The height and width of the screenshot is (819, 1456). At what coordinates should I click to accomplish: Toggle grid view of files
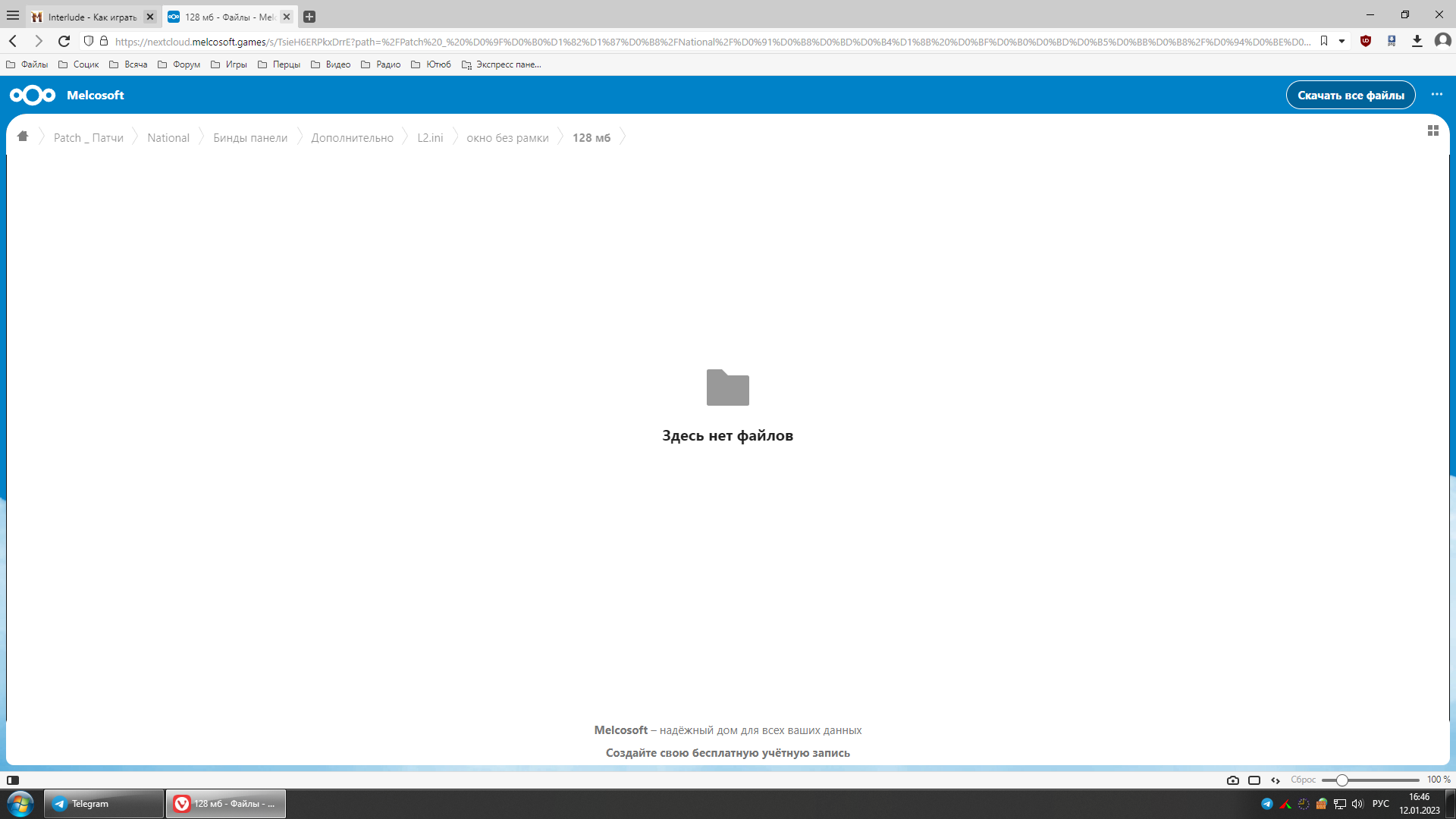point(1432,130)
